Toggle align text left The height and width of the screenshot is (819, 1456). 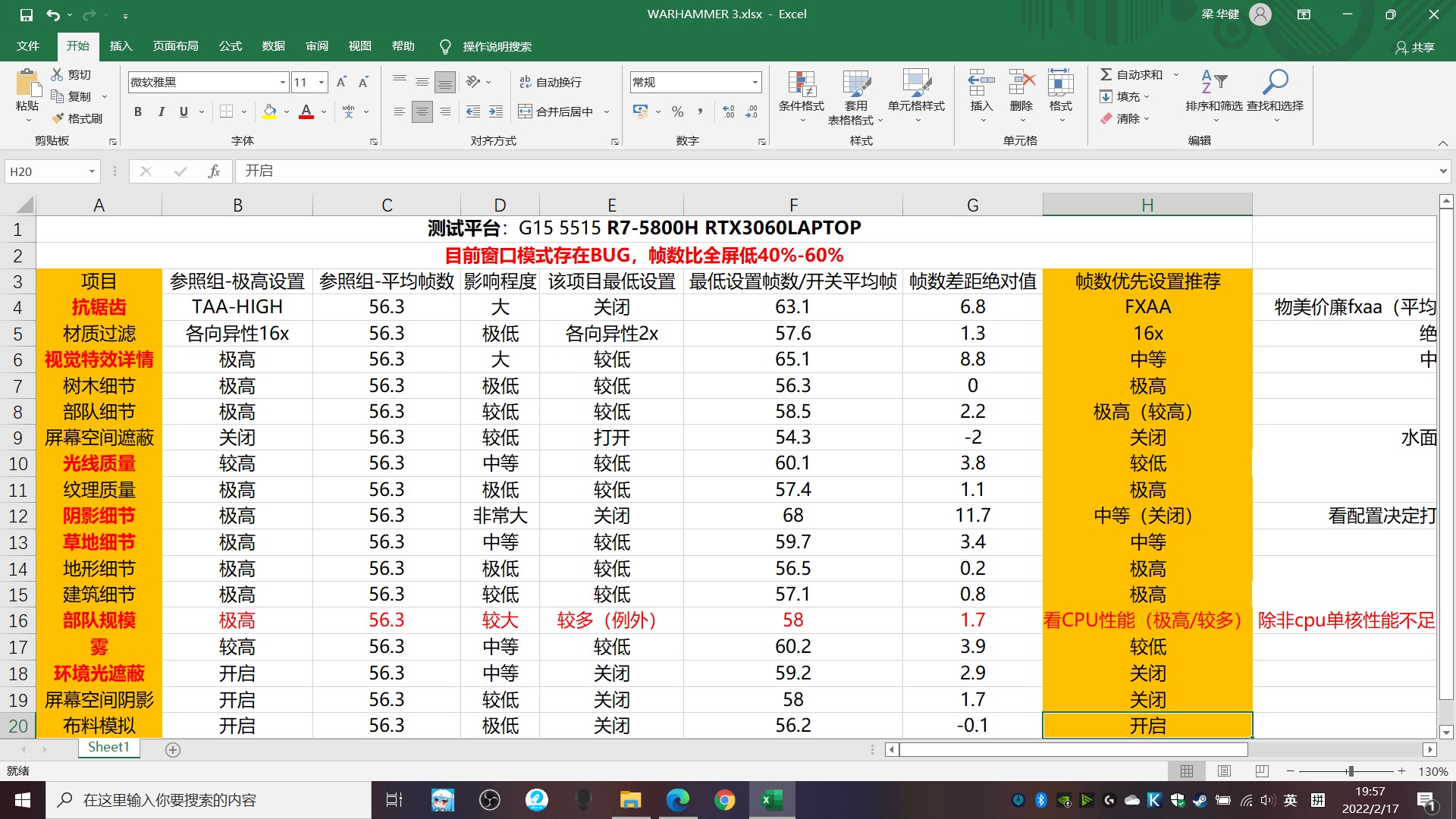click(x=400, y=111)
